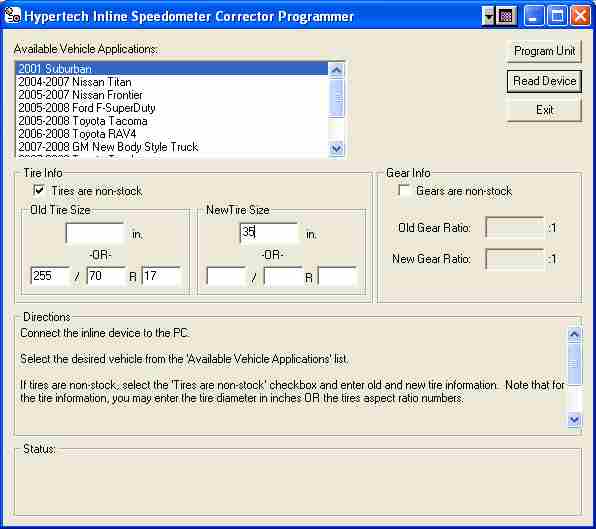Click the vehicle list scroll down arrow
Image resolution: width=596 pixels, height=529 pixels.
pos(336,148)
